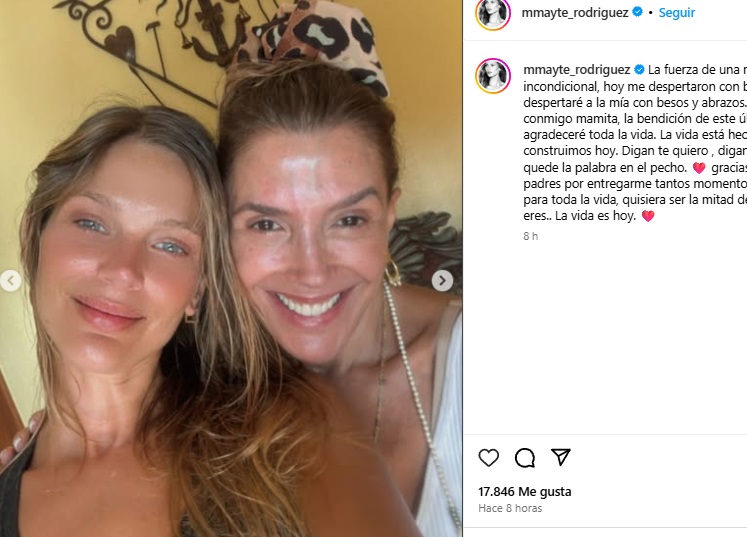Click the verified badge beside the caption username

point(639,70)
